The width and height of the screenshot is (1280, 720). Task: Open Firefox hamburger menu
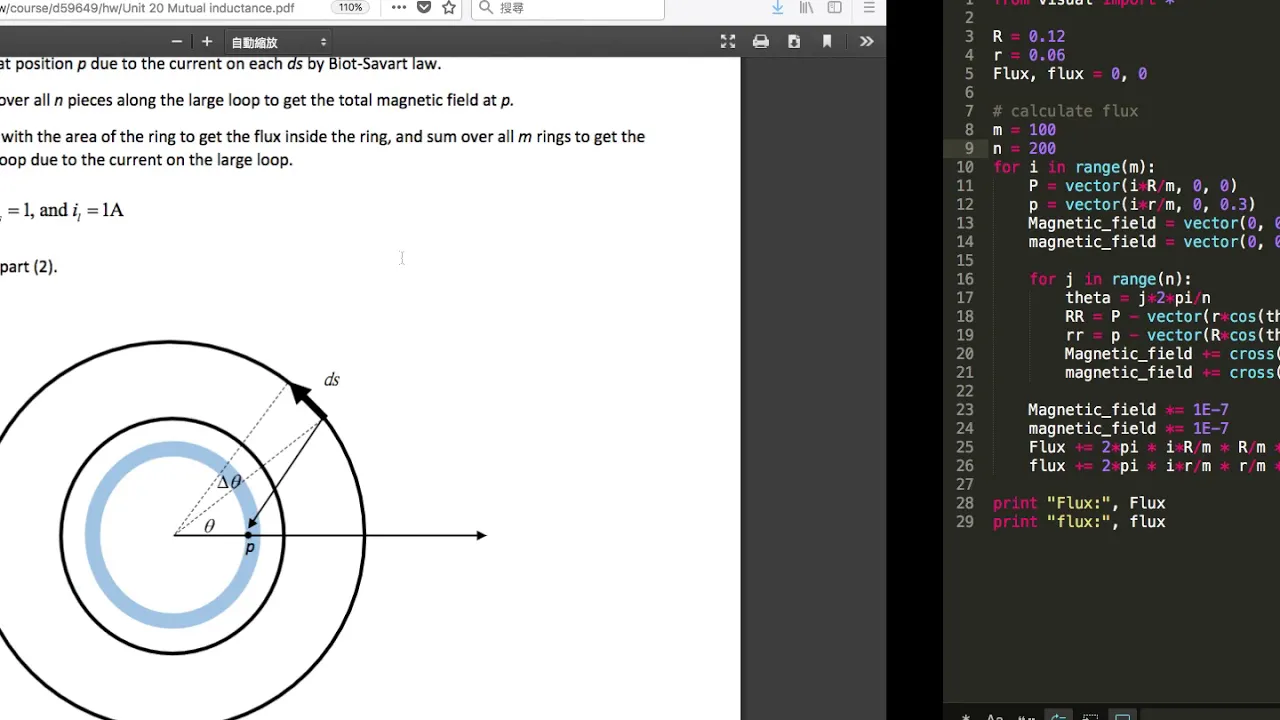867,8
